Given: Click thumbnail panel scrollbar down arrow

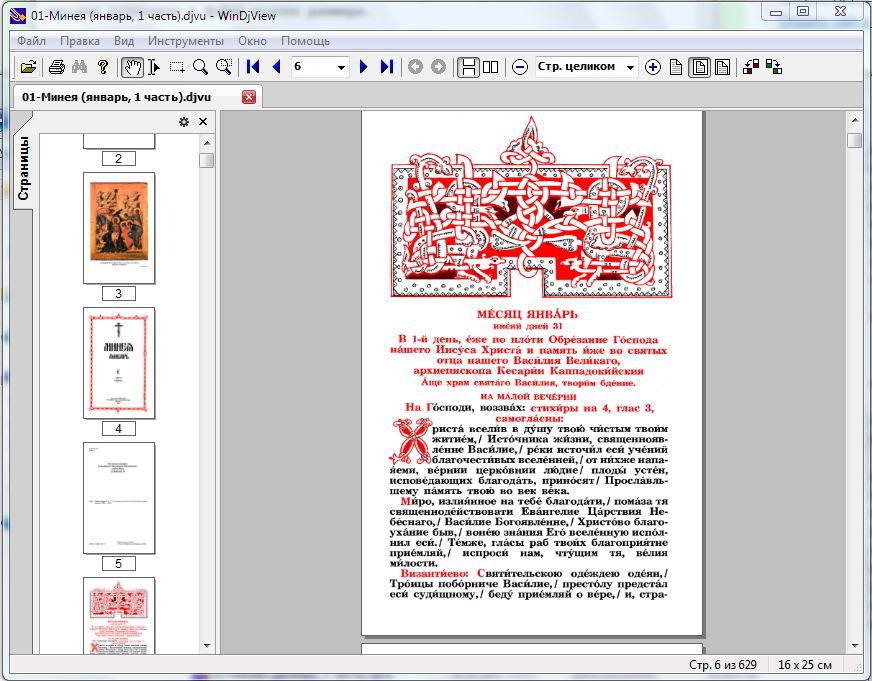Looking at the screenshot, I should pos(207,646).
